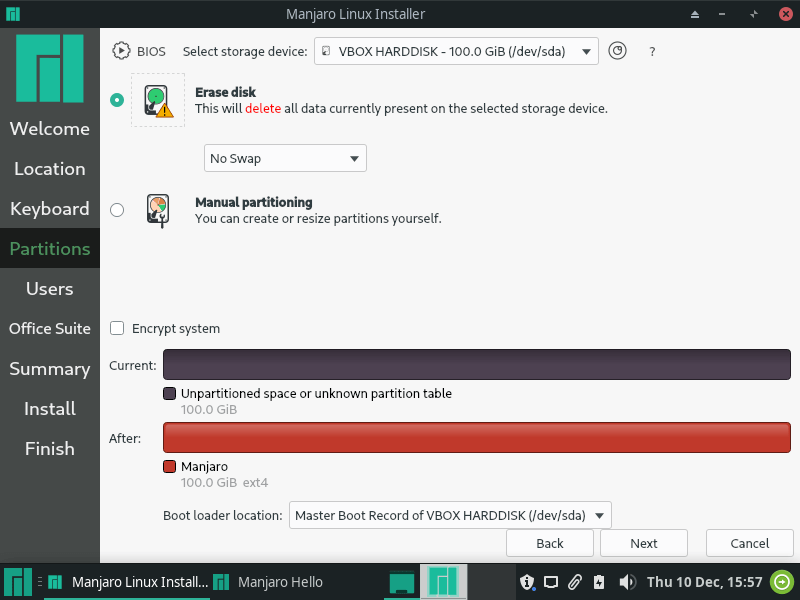800x600 pixels.
Task: Open the Boot loader location dropdown
Action: point(450,515)
